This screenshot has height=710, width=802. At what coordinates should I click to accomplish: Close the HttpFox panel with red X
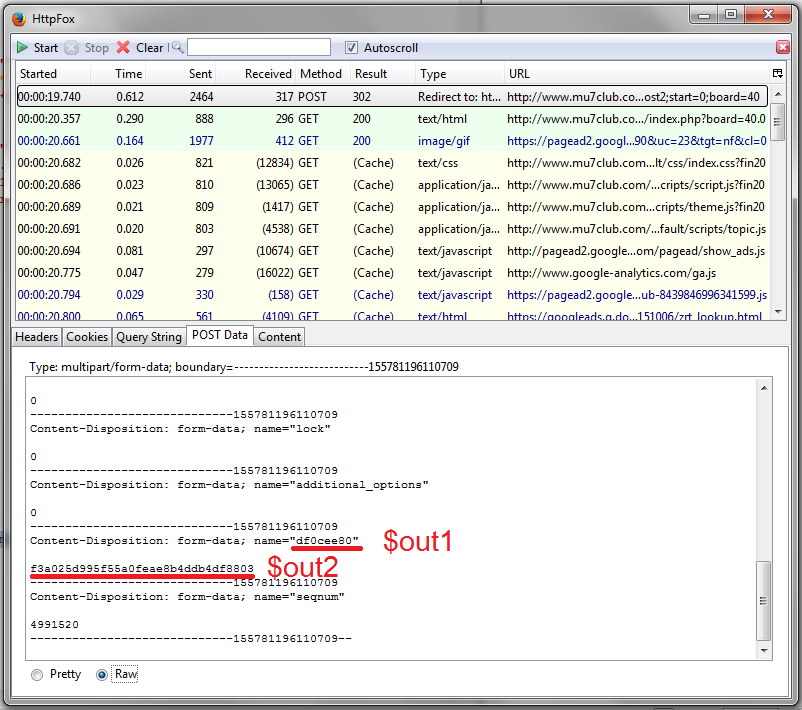pyautogui.click(x=783, y=47)
